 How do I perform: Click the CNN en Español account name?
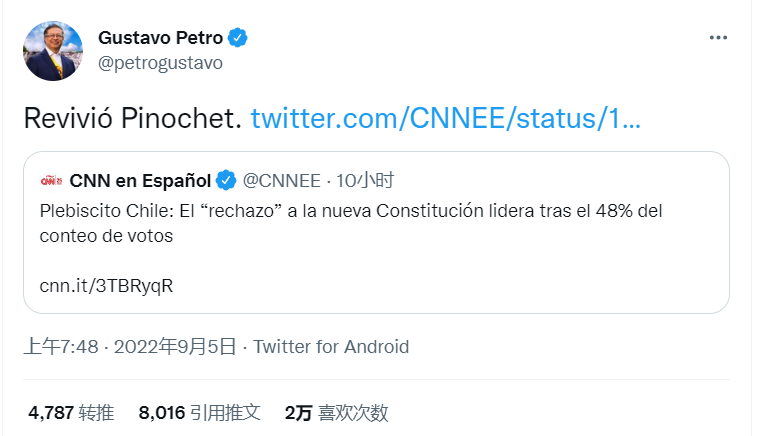(x=140, y=181)
